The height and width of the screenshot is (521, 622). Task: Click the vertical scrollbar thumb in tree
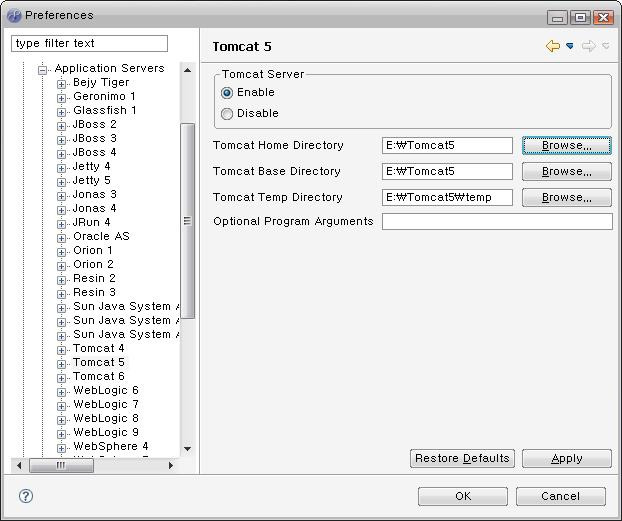pyautogui.click(x=188, y=221)
